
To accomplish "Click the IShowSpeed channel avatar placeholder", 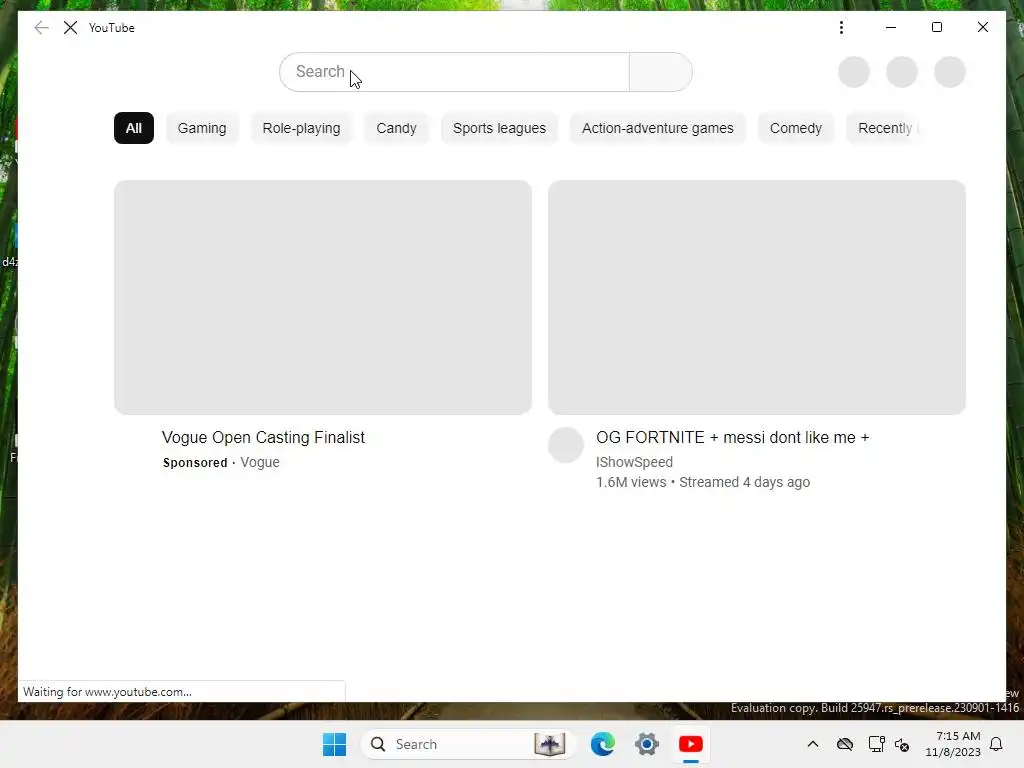I will tap(566, 445).
